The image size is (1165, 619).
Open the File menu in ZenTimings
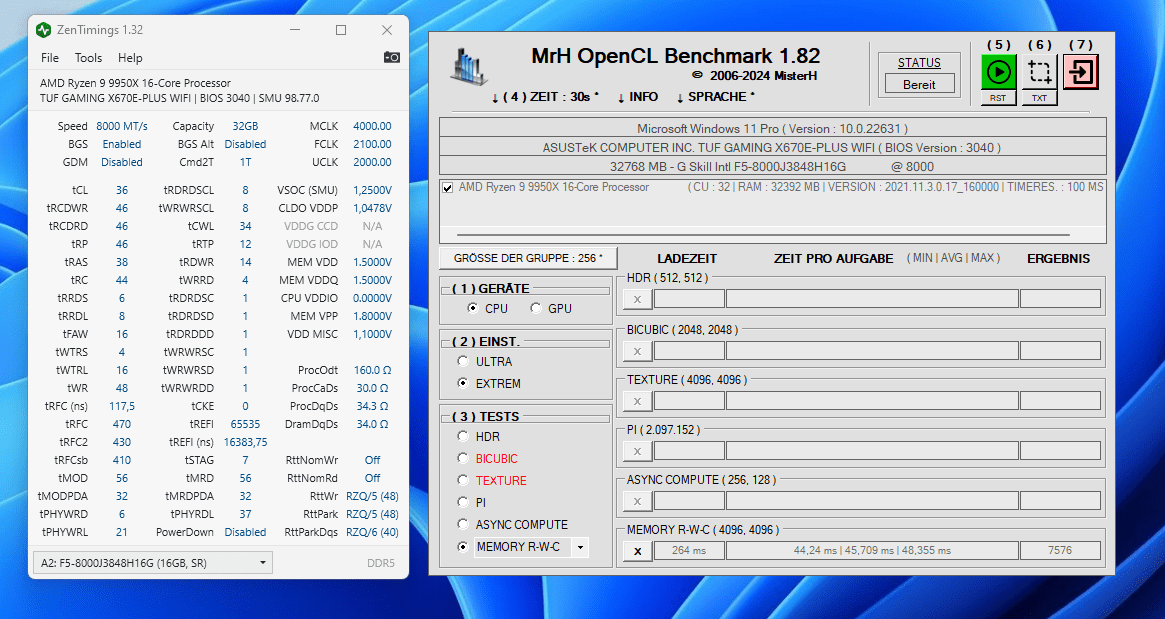tap(50, 57)
